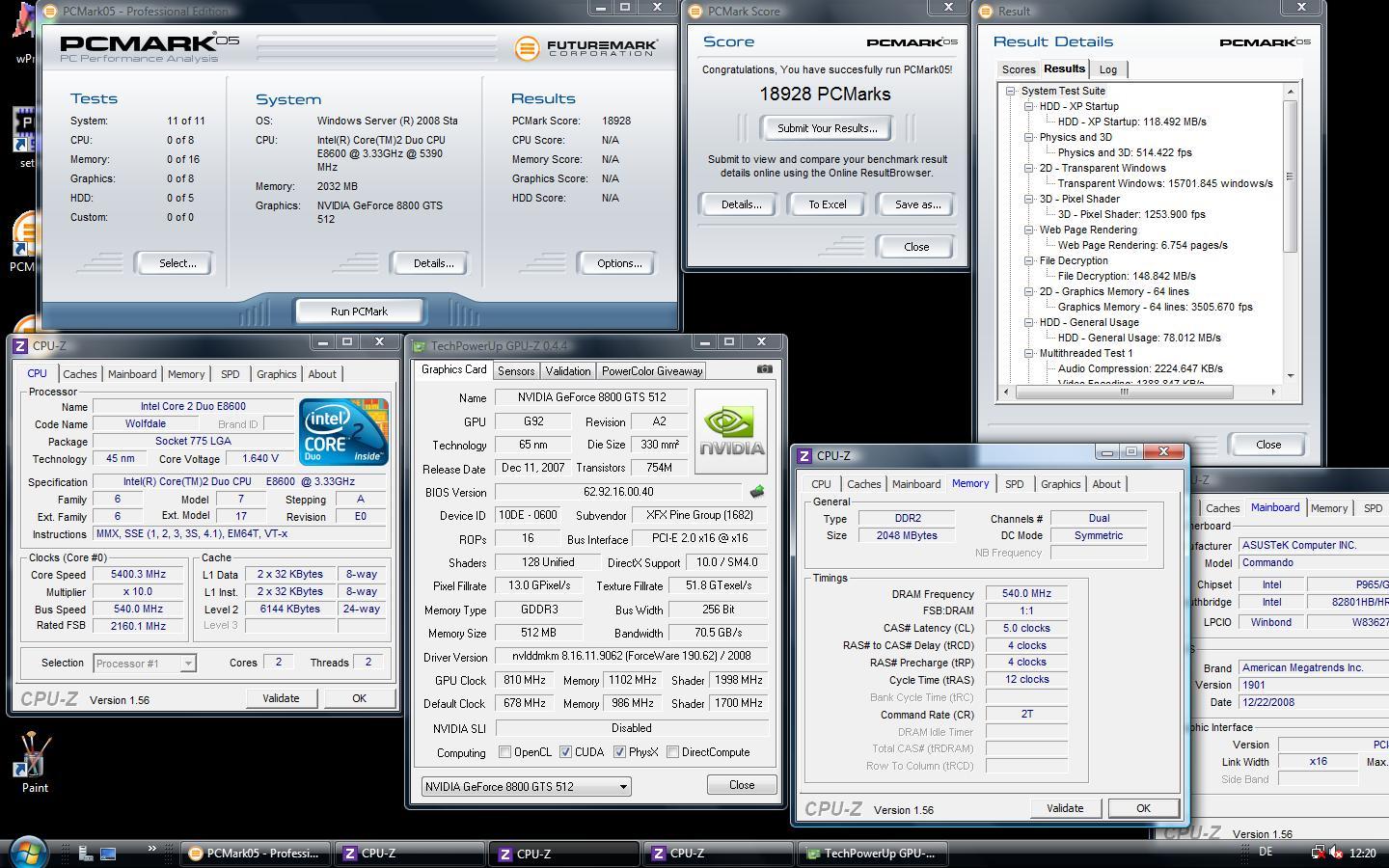Click the Show Desktop quick launch icon

pos(108,853)
